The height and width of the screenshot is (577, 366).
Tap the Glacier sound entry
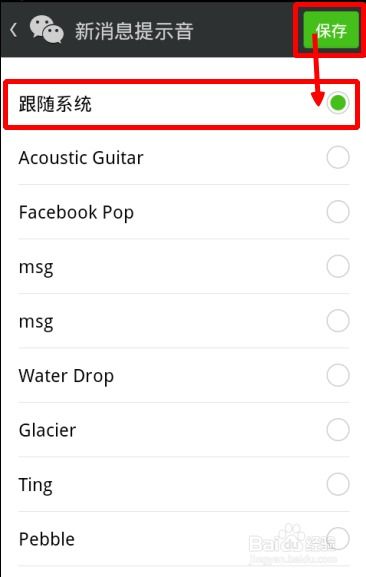[x=184, y=430]
